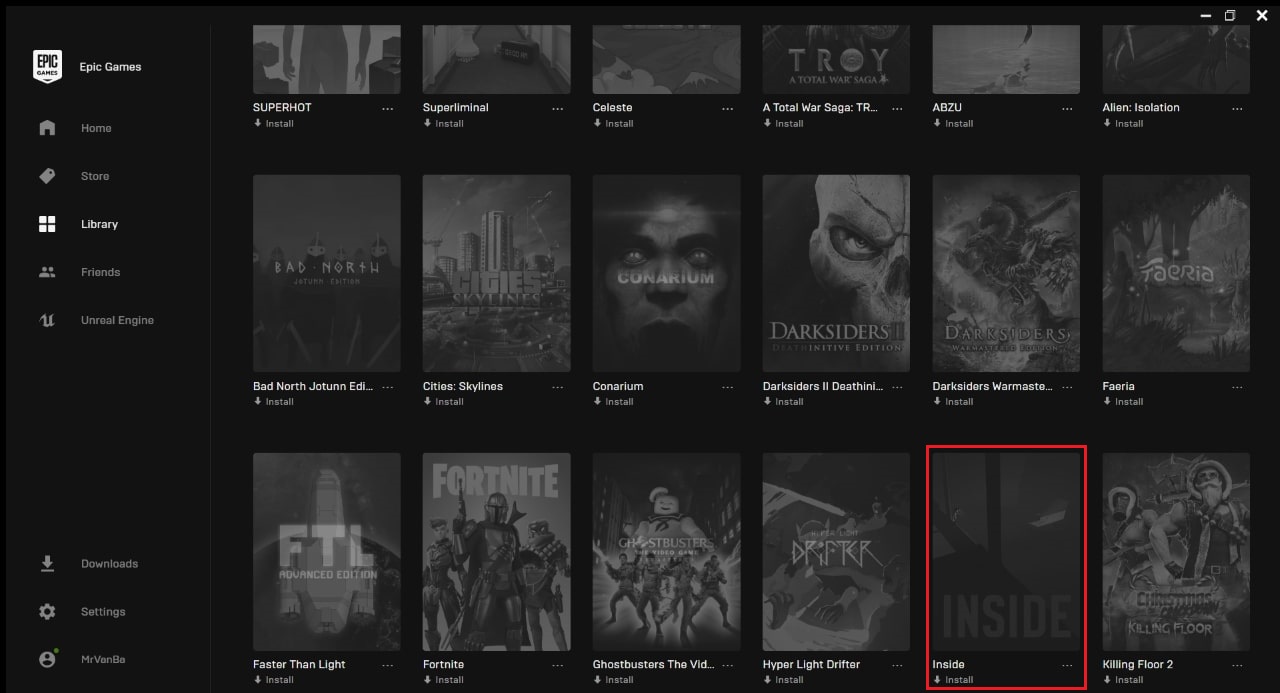This screenshot has width=1280, height=693.
Task: Install Darksiders II Deathinitive Edition
Action: (x=783, y=402)
